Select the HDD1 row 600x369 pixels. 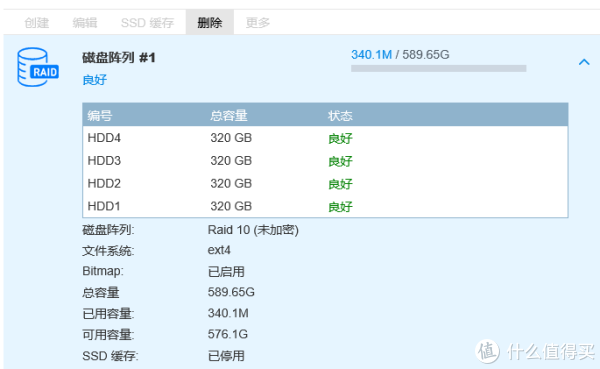[x=325, y=206]
